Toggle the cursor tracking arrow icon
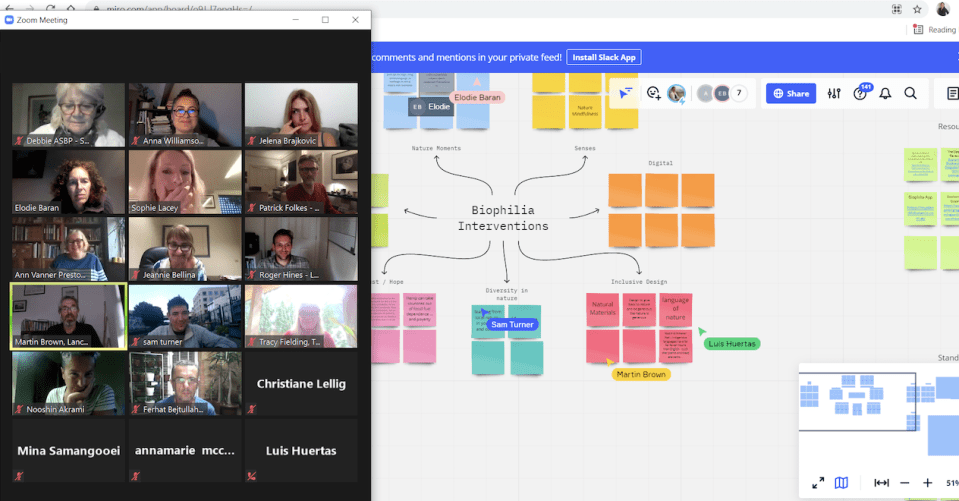This screenshot has width=959, height=501. [x=625, y=93]
